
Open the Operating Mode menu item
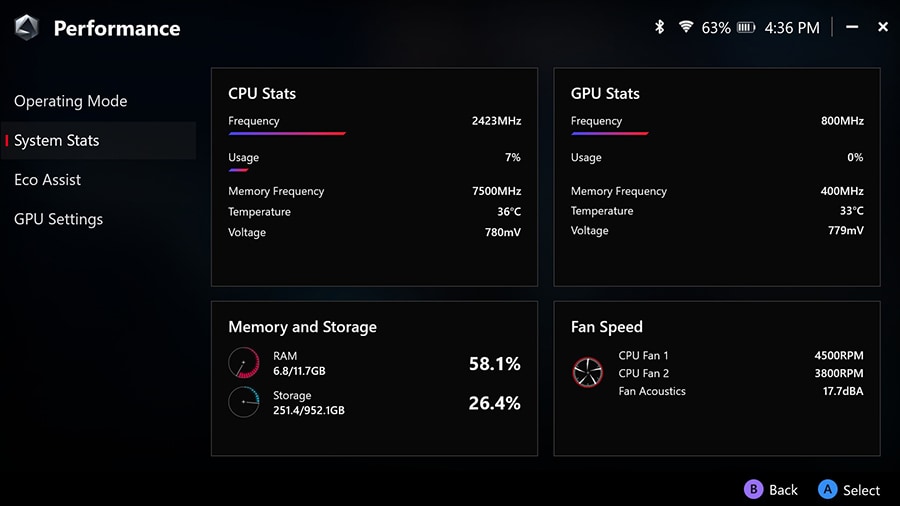pos(71,101)
